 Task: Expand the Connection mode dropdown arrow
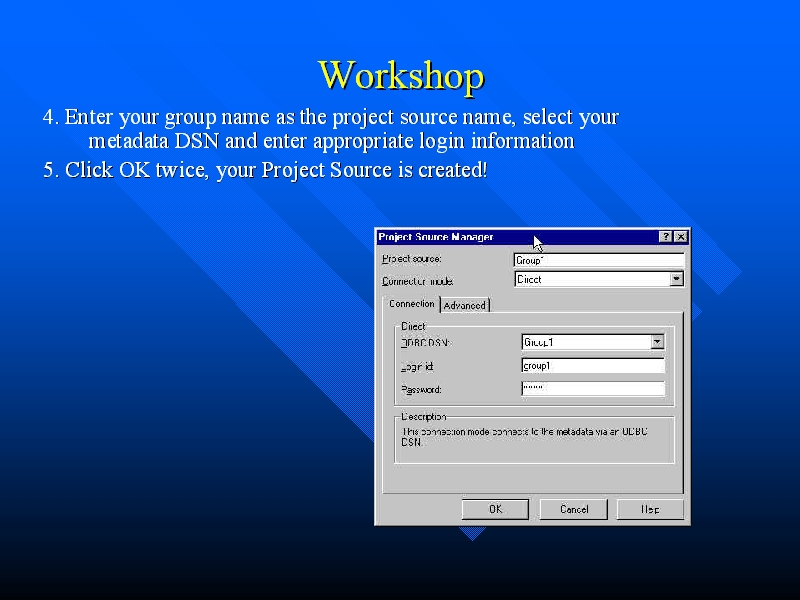pyautogui.click(x=677, y=279)
